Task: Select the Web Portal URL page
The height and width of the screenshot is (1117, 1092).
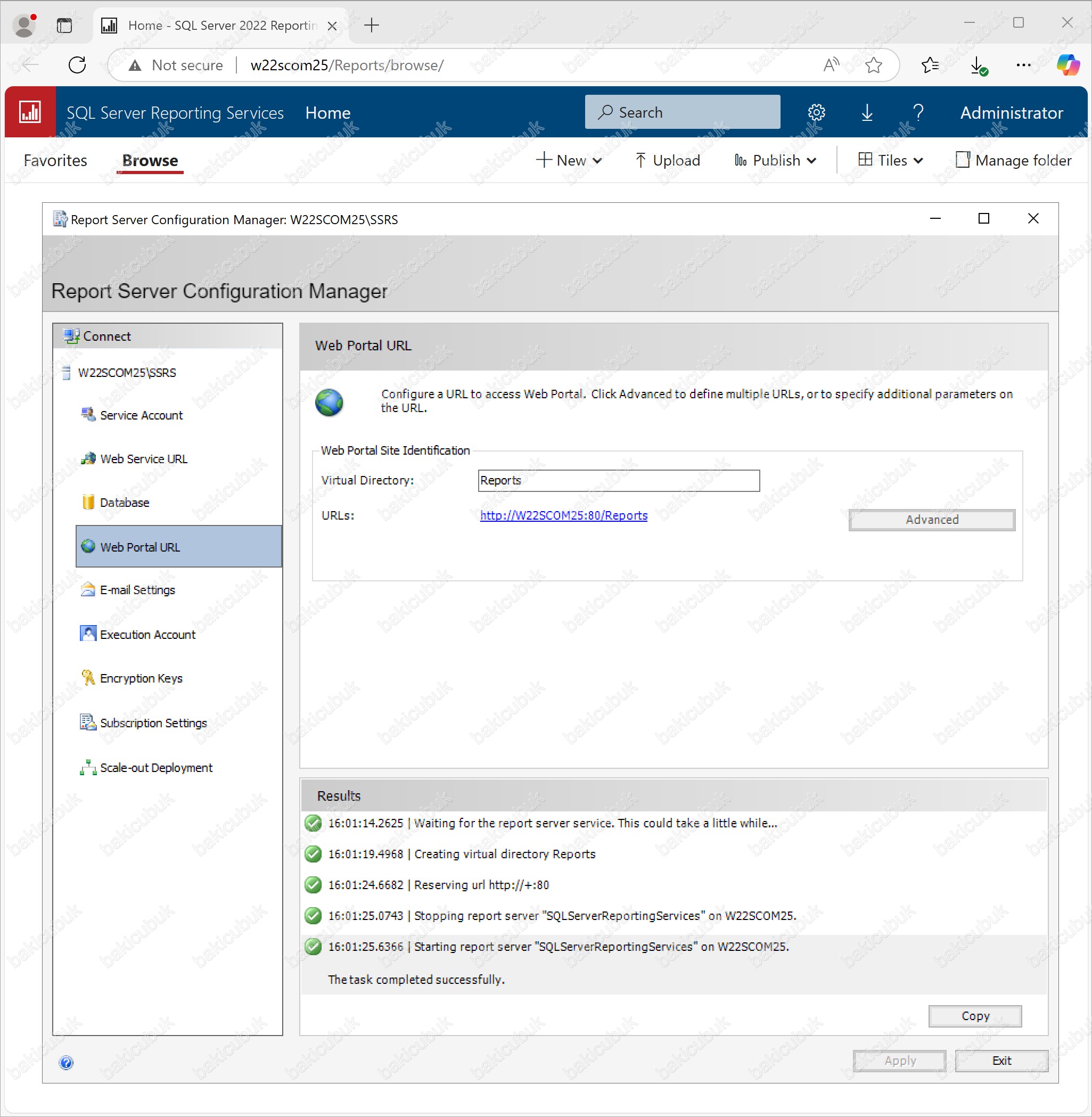Action: coord(178,546)
